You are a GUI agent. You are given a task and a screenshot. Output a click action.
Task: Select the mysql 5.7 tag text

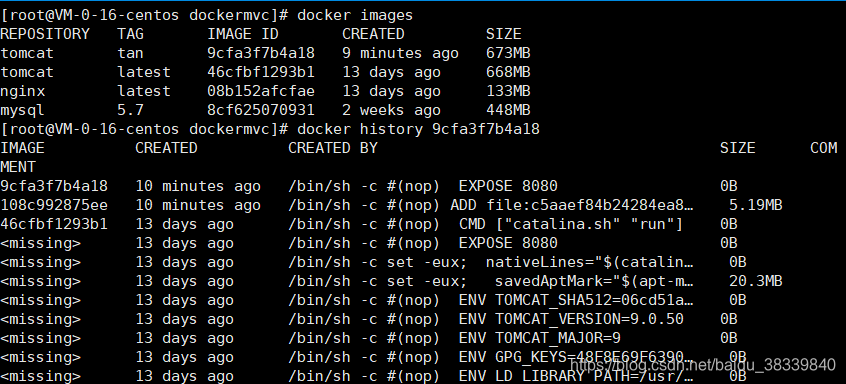[x=131, y=111]
